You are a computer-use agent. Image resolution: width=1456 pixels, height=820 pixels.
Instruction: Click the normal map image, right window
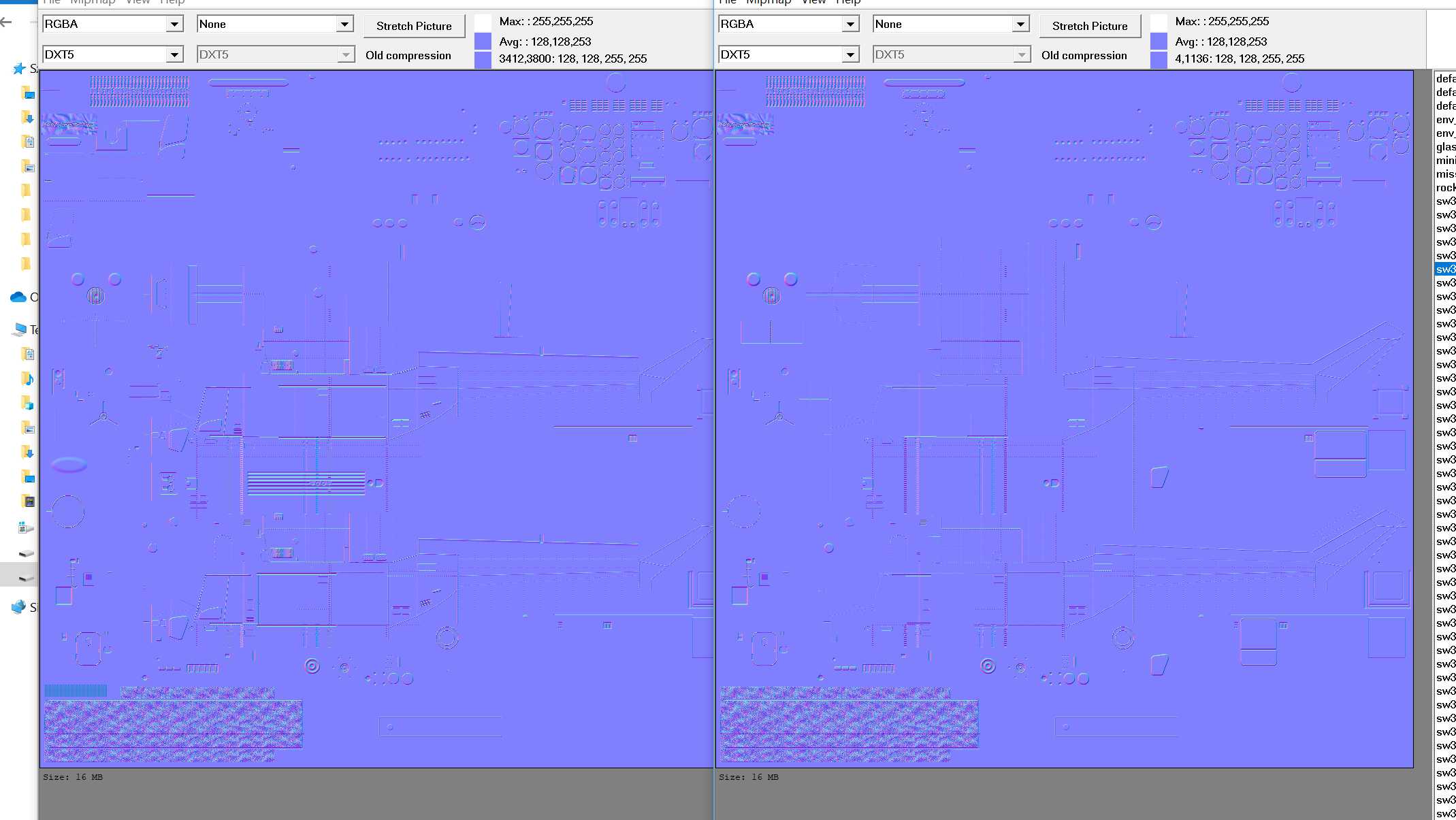[1065, 419]
